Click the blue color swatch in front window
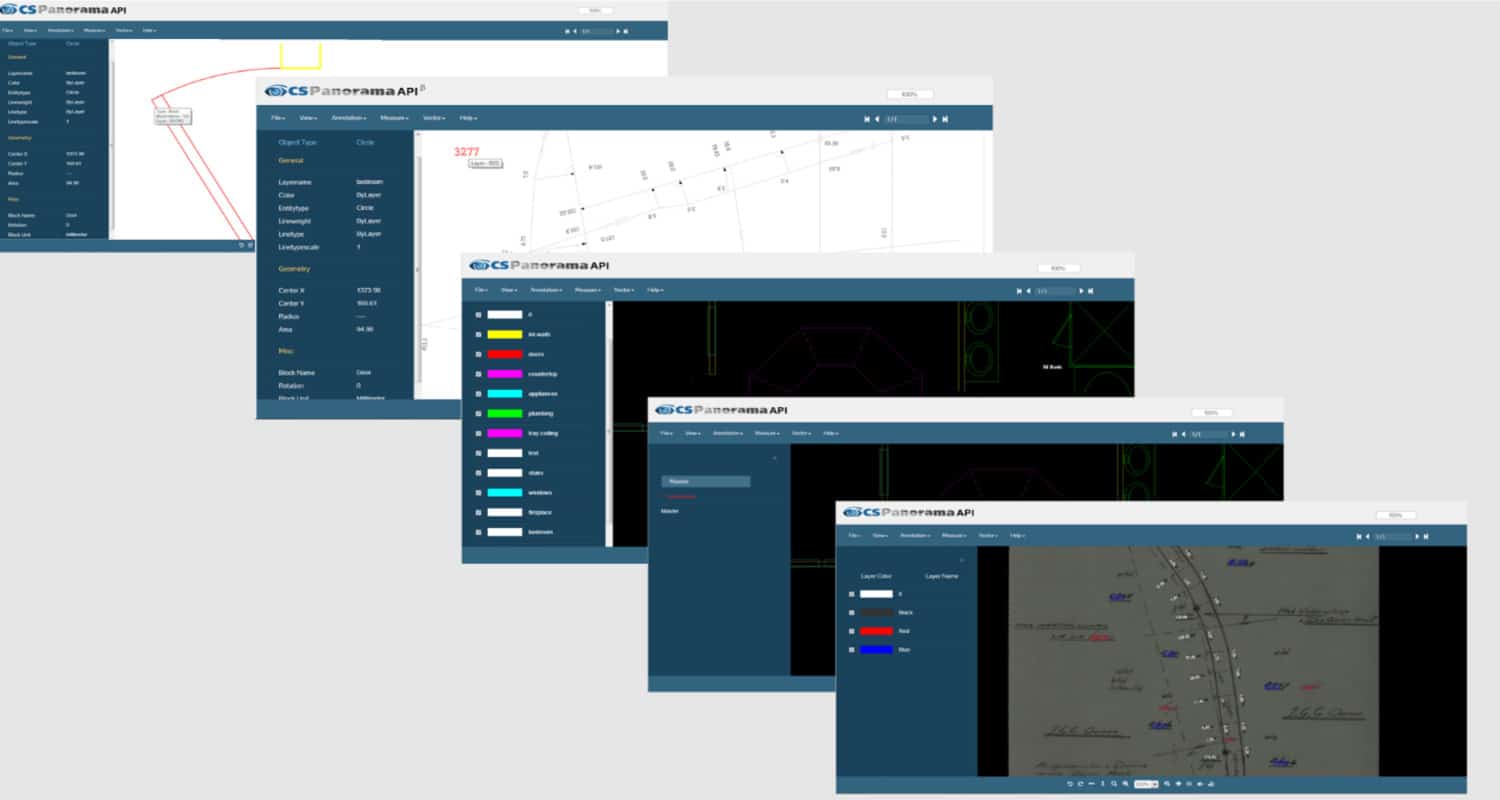Image resolution: width=1500 pixels, height=800 pixels. (877, 650)
